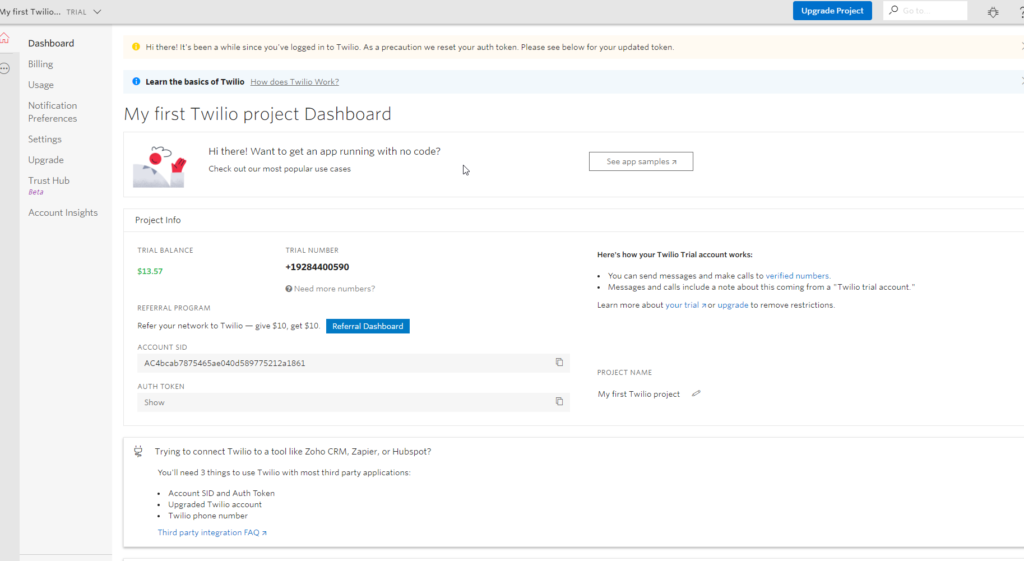Open Usage in the sidebar

(x=40, y=85)
